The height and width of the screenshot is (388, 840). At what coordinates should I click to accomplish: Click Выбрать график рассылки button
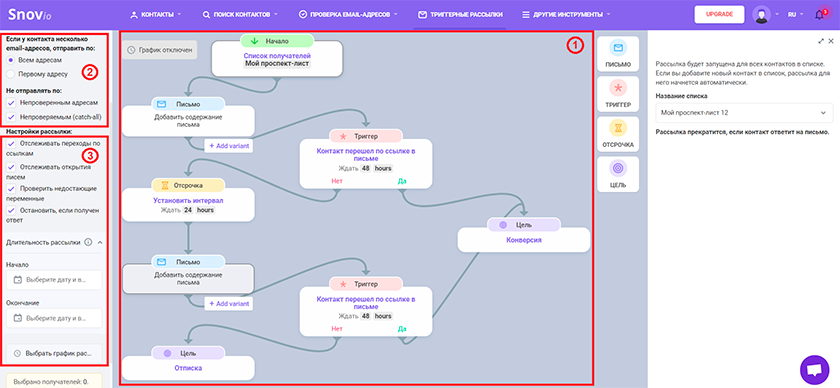click(56, 354)
